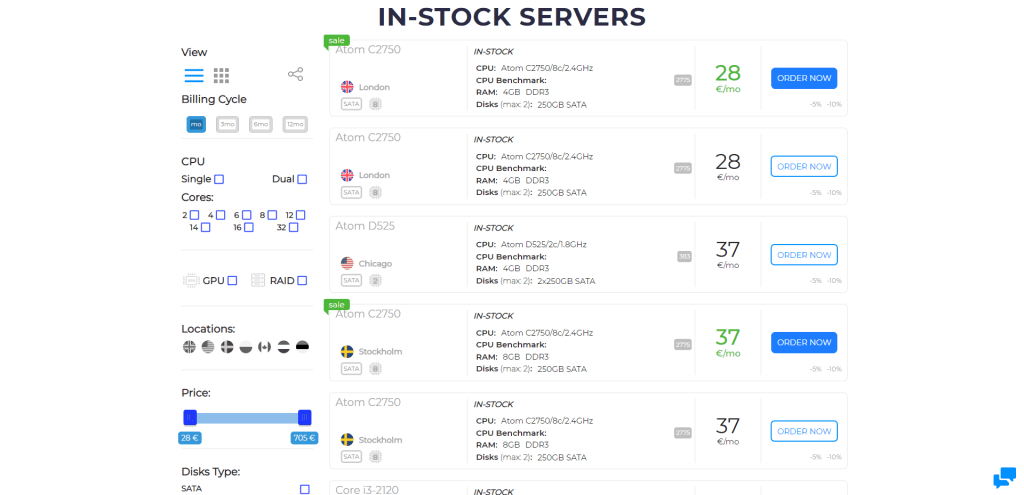Check the SATA disks type filter
Image resolution: width=1024 pixels, height=495 pixels.
[304, 489]
